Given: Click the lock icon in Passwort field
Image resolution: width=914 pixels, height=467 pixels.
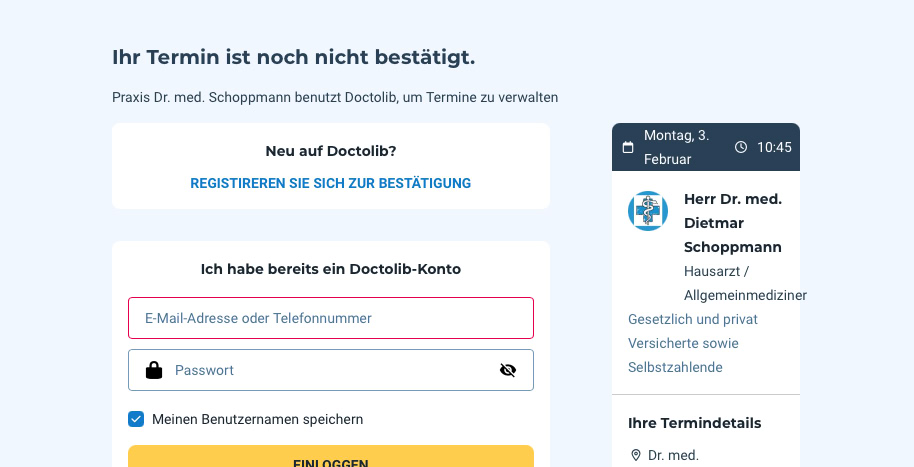Looking at the screenshot, I should [154, 370].
